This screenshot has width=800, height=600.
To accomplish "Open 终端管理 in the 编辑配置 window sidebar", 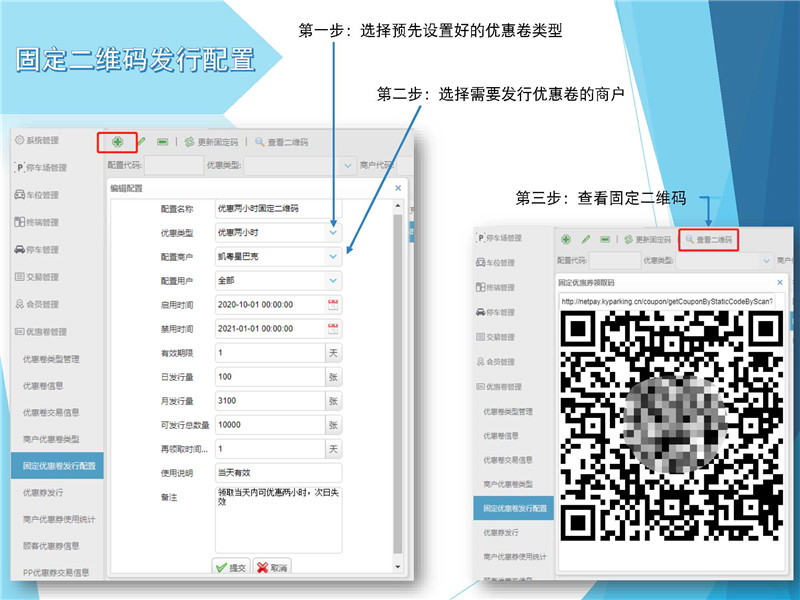I will [37, 222].
